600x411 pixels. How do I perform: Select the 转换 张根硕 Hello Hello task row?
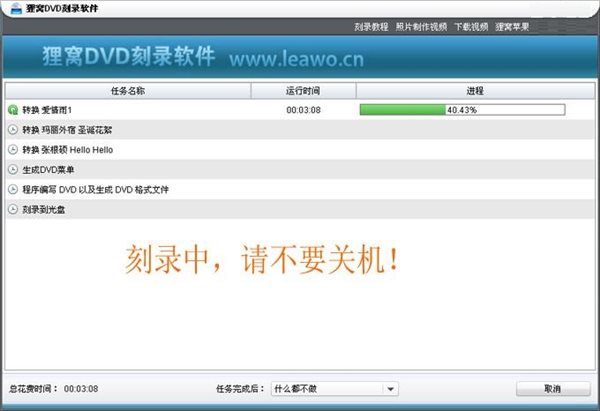300,150
